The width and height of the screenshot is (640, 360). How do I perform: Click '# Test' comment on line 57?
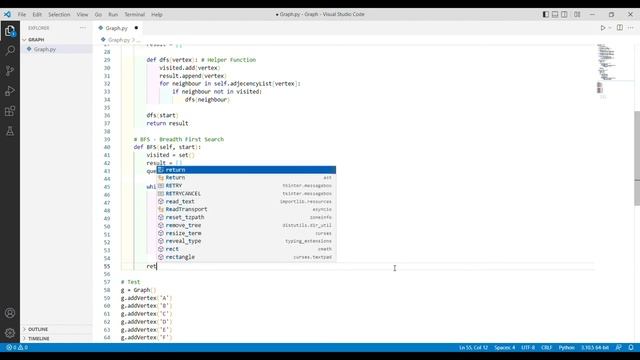coord(131,282)
